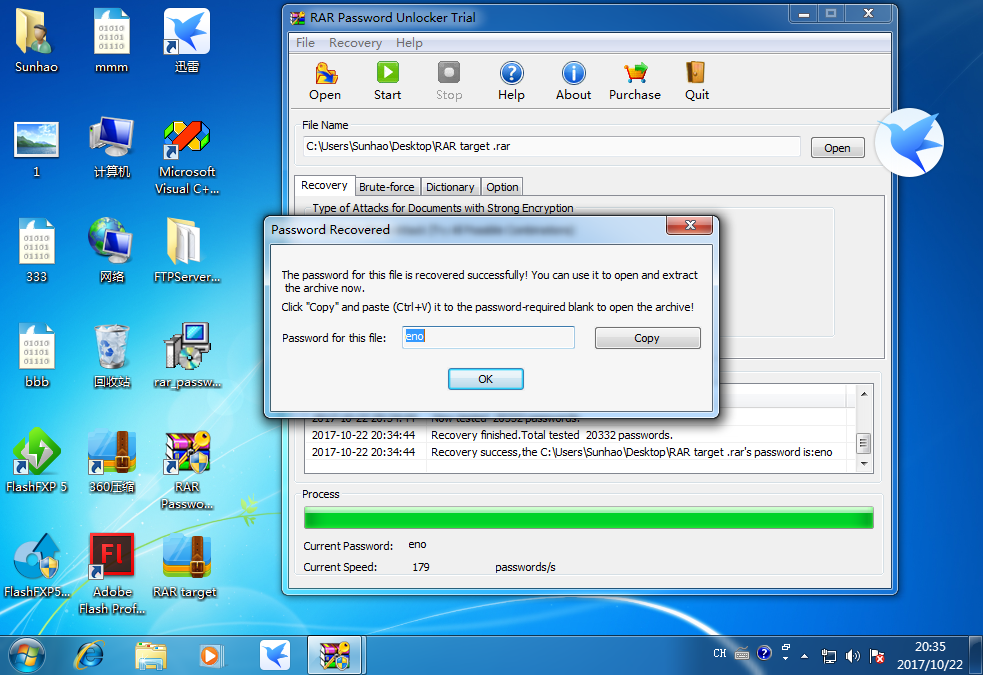The image size is (983, 675).
Task: Select the RAR target archive on desktop
Action: (x=186, y=565)
